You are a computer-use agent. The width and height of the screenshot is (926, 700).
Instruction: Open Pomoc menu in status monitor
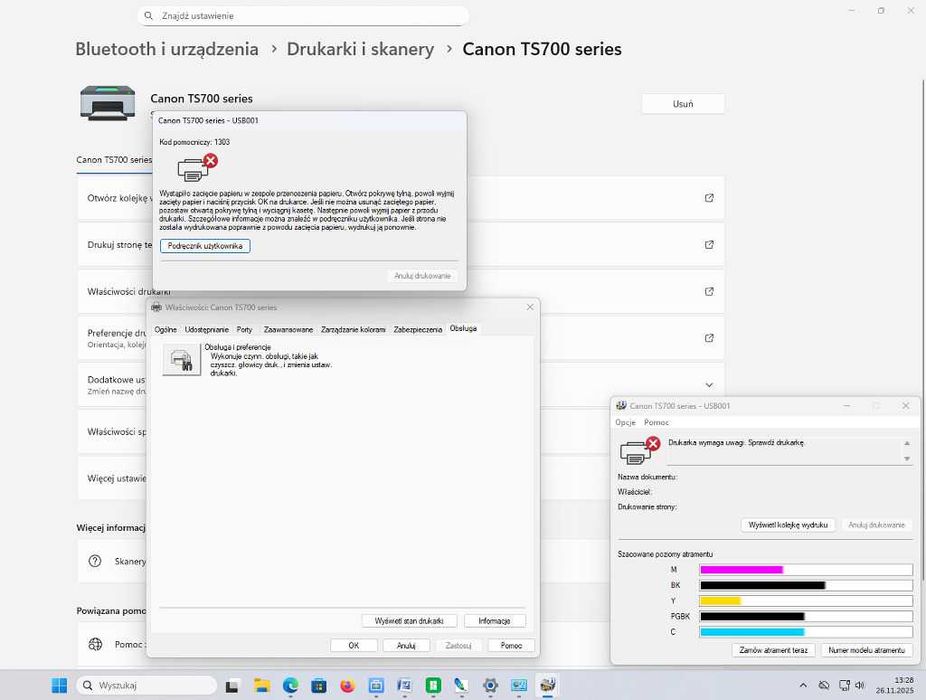pyautogui.click(x=656, y=422)
